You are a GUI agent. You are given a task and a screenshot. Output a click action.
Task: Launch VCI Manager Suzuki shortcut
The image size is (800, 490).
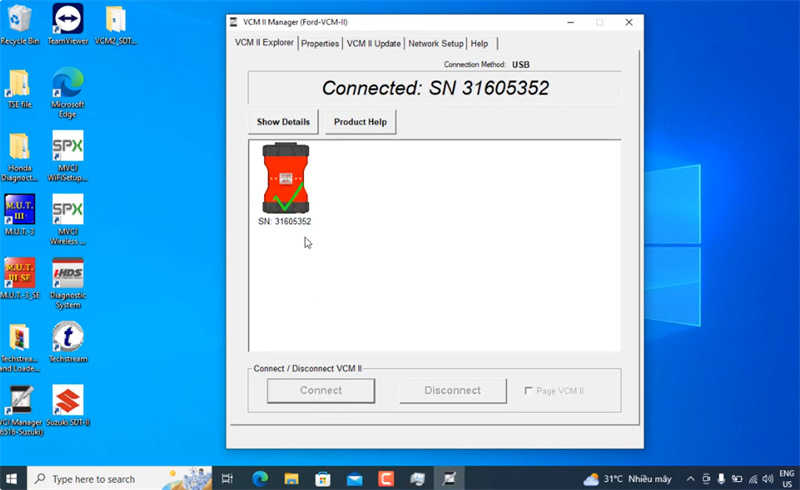click(x=20, y=411)
